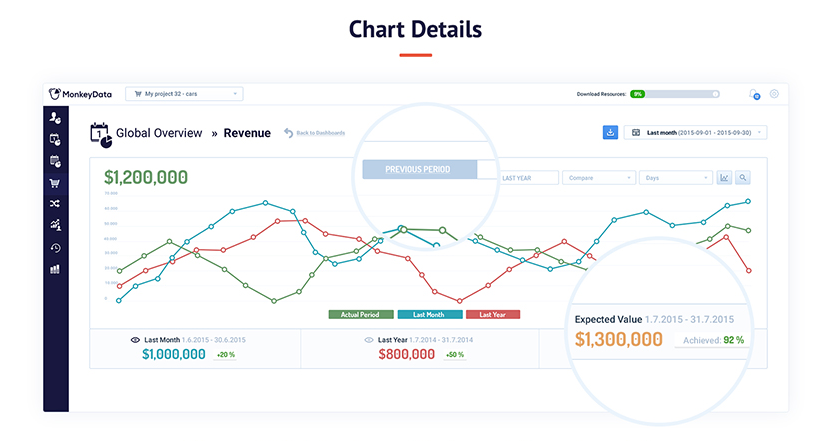Click the Global Overview breadcrumb

click(159, 132)
